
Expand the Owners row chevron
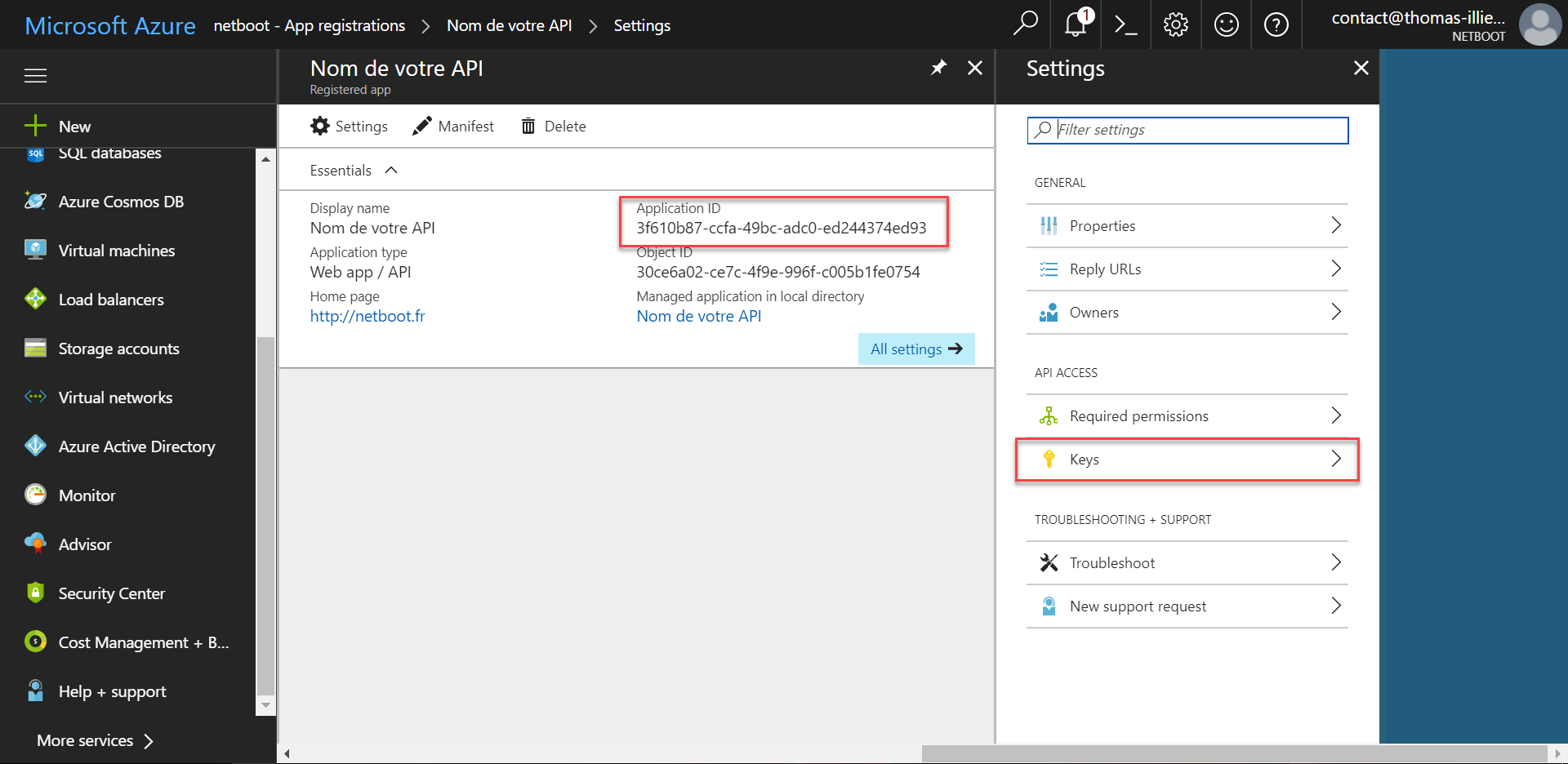tap(1336, 312)
